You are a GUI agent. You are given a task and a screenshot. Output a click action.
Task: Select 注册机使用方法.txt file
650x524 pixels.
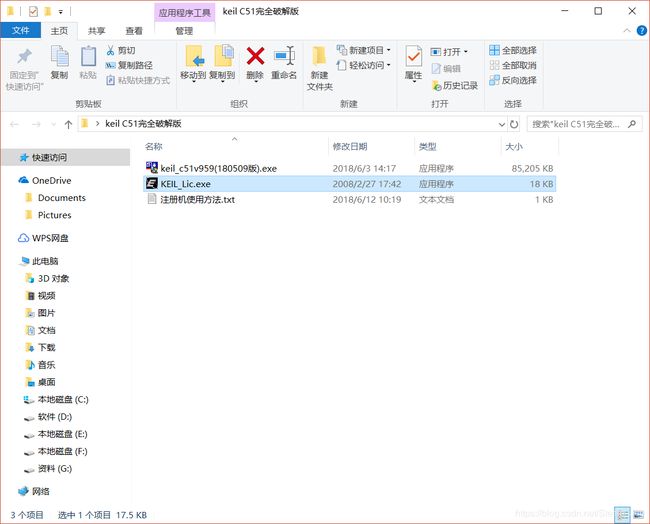(349, 199)
